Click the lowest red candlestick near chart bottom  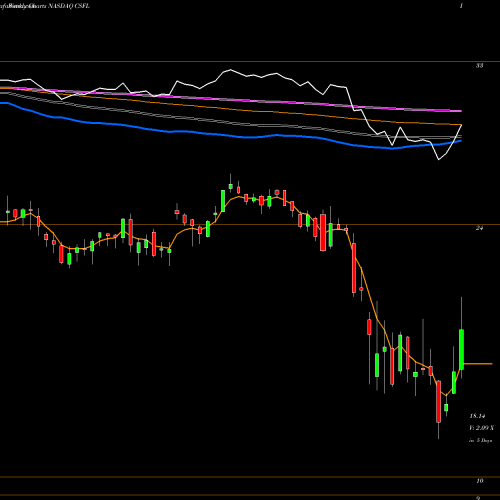coord(439,401)
